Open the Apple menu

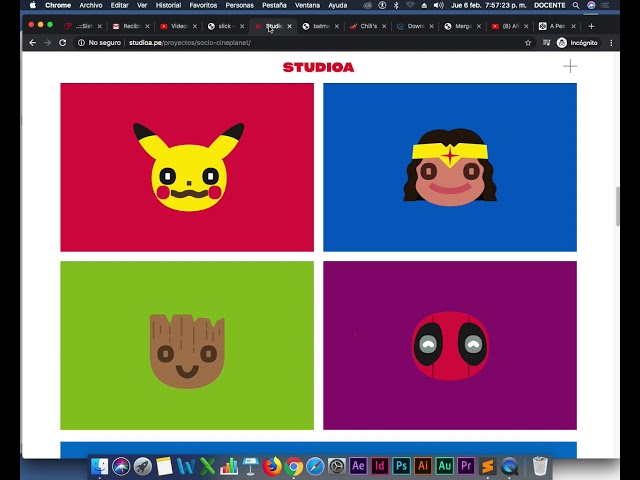pos(33,5)
